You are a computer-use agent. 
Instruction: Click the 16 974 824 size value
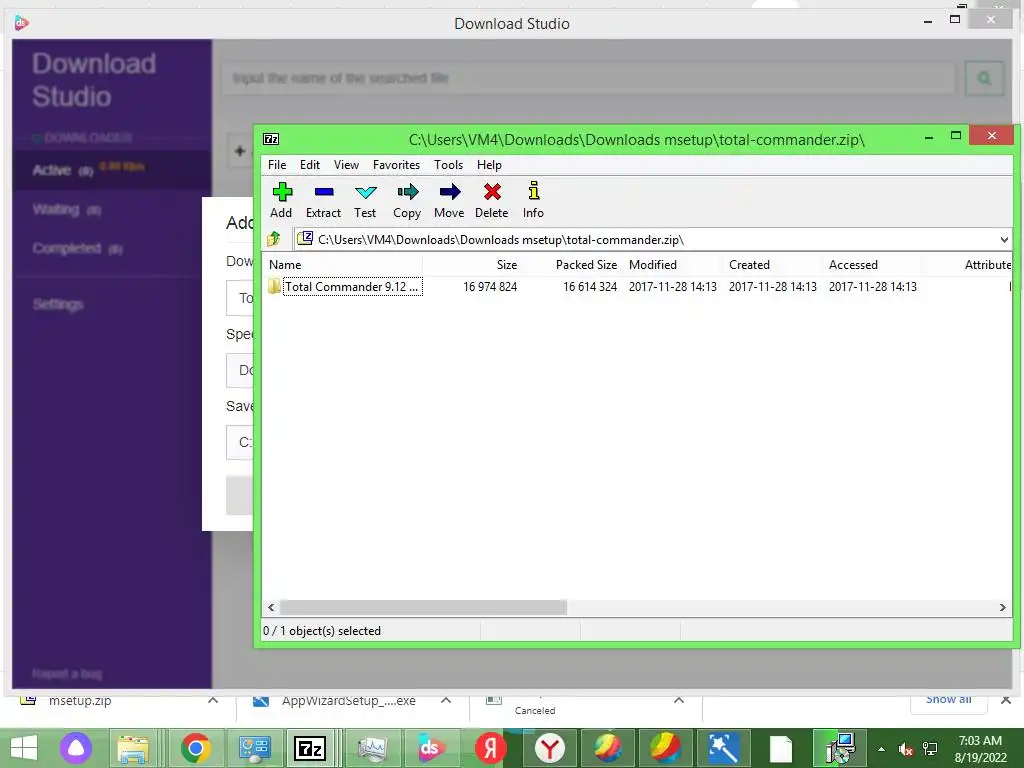[x=490, y=287]
